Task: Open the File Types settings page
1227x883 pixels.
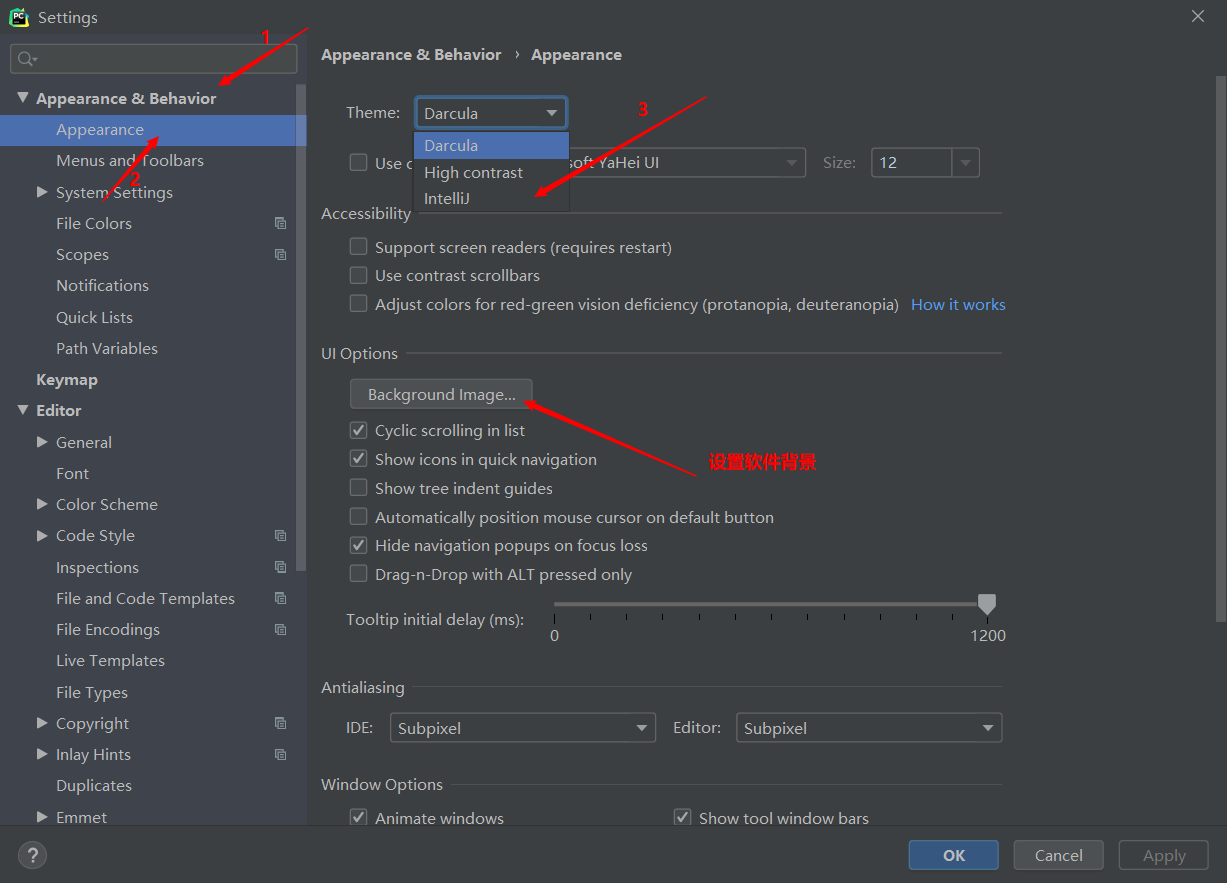Action: coord(92,692)
